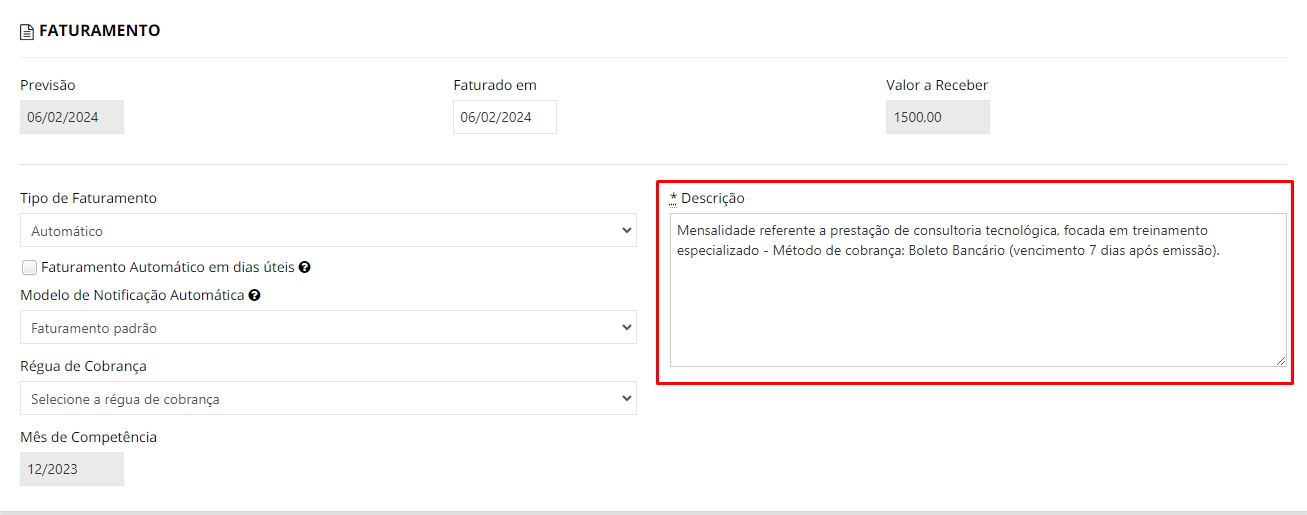Click the Faturamento document icon in header

click(x=27, y=32)
